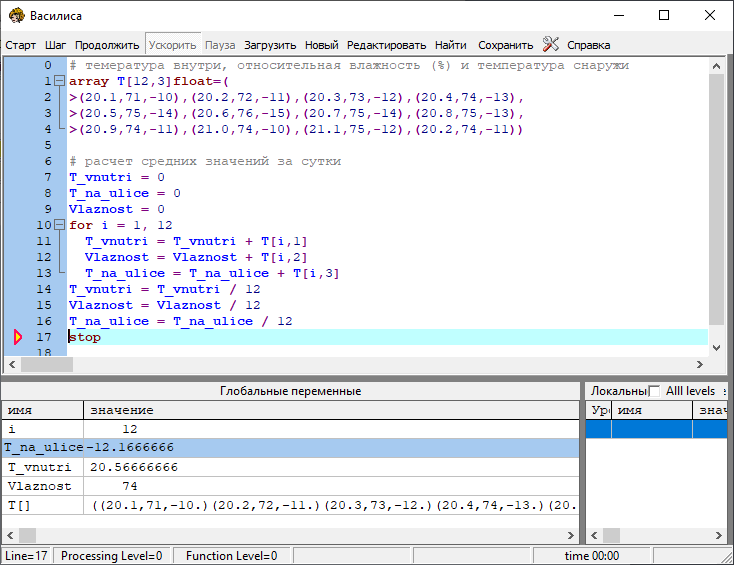Click Продолжить in the toolbar
The width and height of the screenshot is (734, 565).
pyautogui.click(x=107, y=45)
